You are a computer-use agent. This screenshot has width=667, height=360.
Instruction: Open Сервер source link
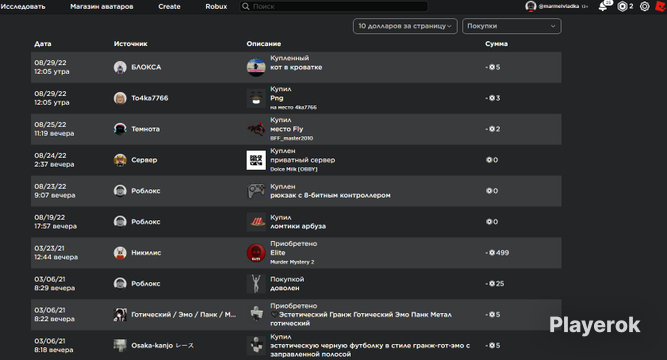(x=144, y=160)
